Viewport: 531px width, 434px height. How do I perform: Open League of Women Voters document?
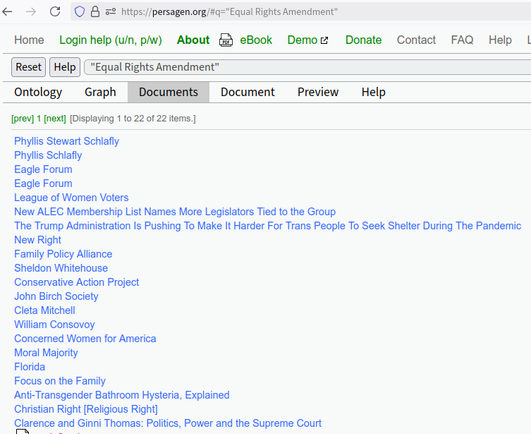71,198
